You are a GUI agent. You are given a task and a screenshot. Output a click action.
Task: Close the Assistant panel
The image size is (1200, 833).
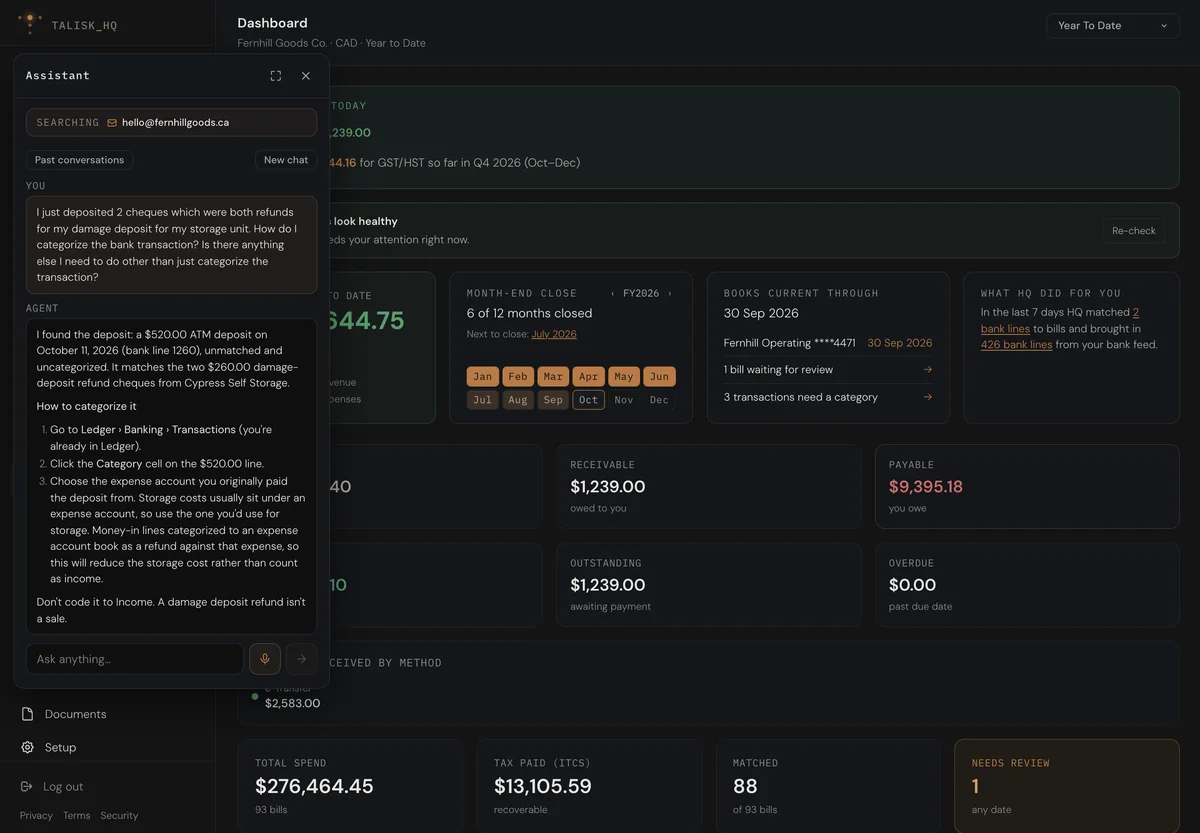306,76
